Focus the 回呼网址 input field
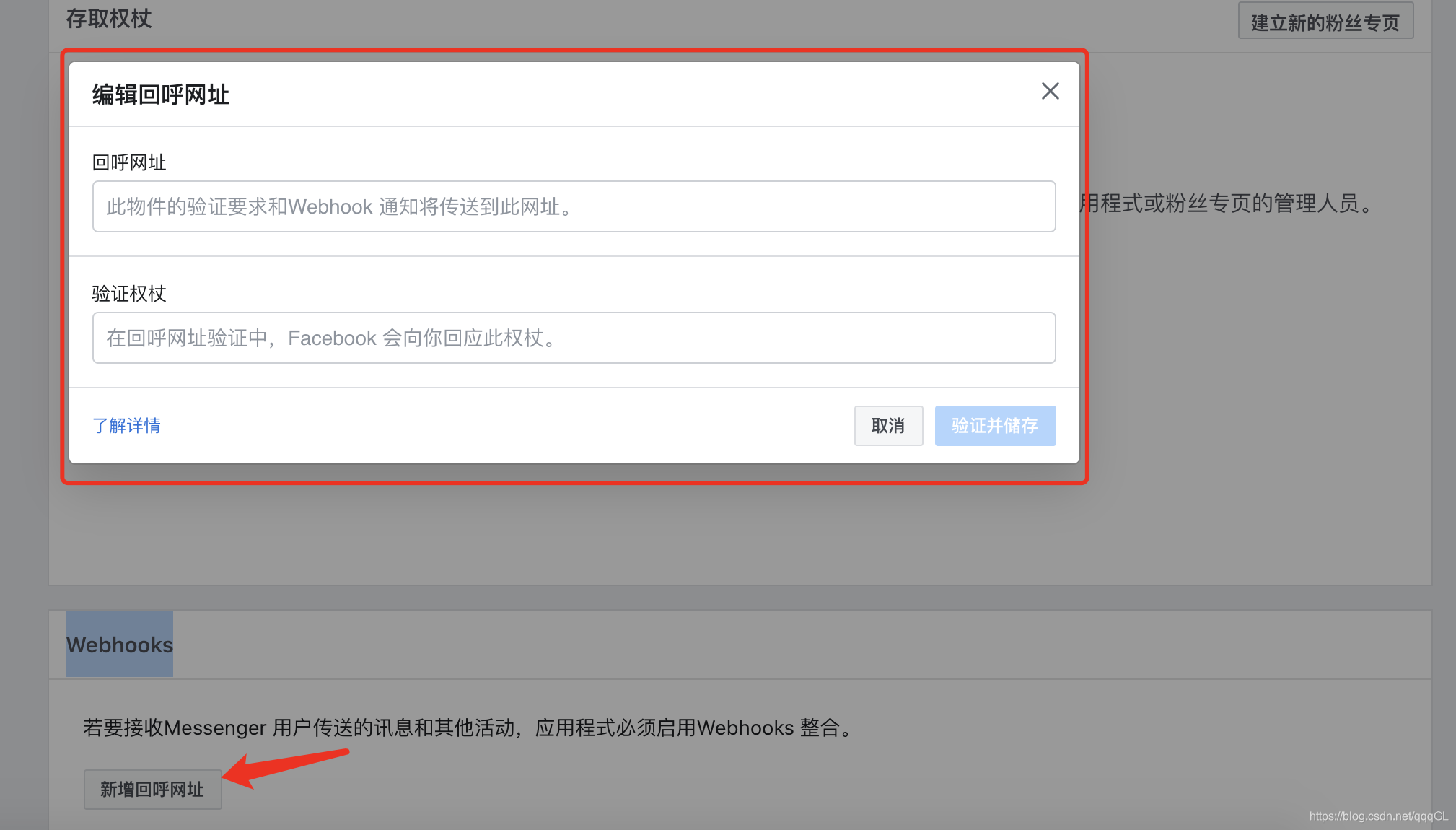Image resolution: width=1456 pixels, height=830 pixels. pos(573,206)
